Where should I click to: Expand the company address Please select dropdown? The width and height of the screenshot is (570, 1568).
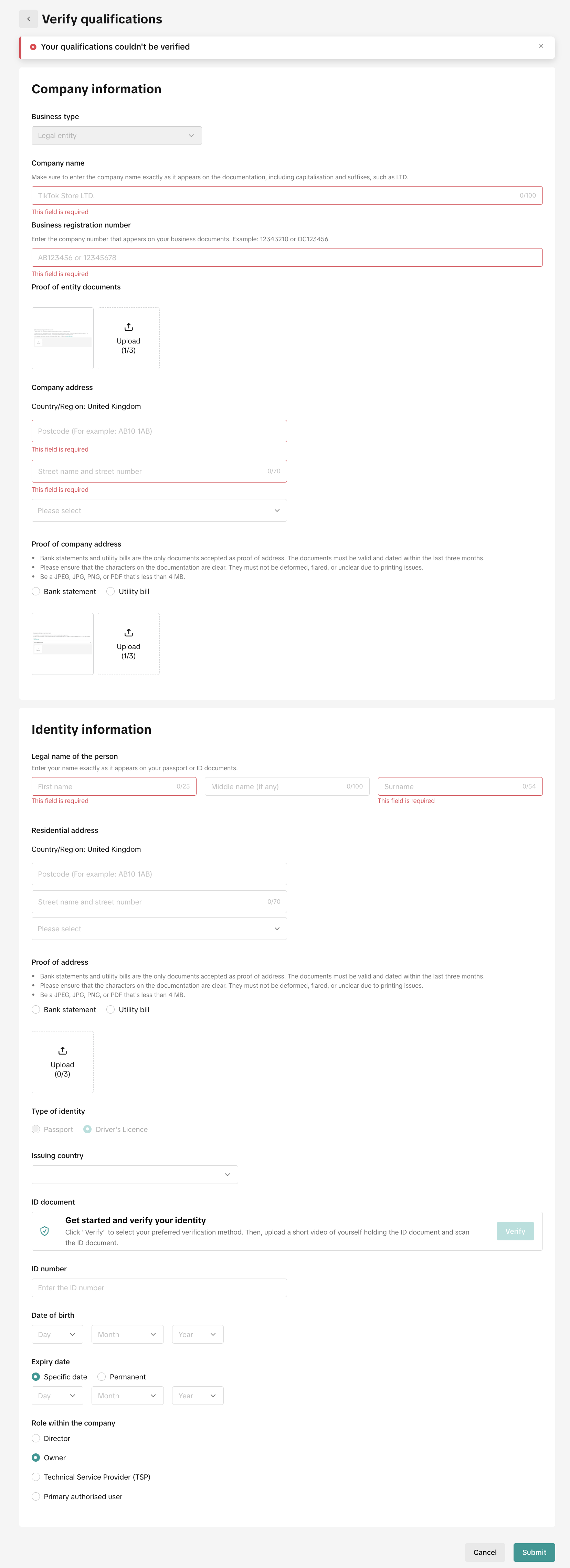coord(159,511)
